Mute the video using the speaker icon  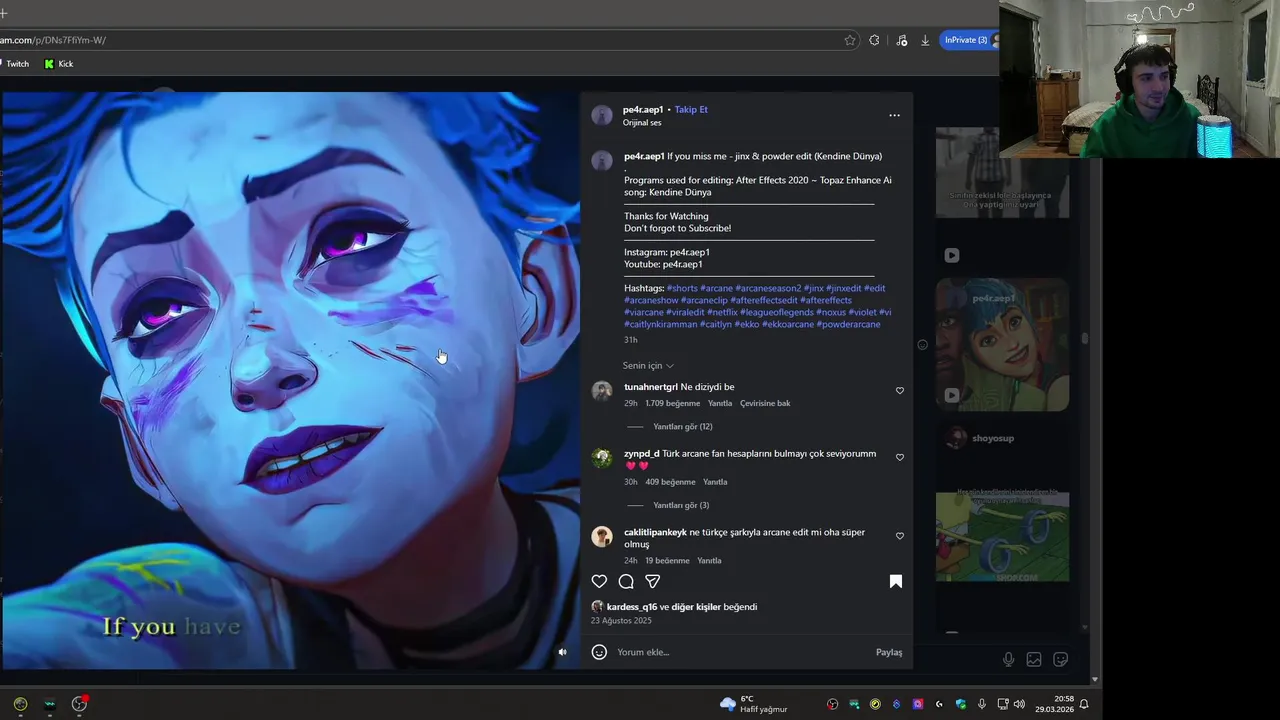pos(562,652)
